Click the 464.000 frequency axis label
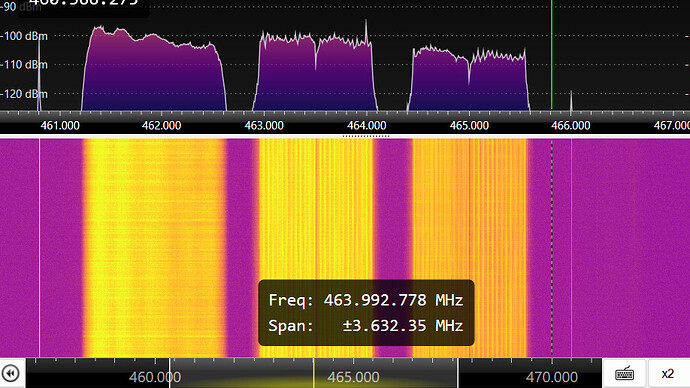690x388 pixels. 367,125
